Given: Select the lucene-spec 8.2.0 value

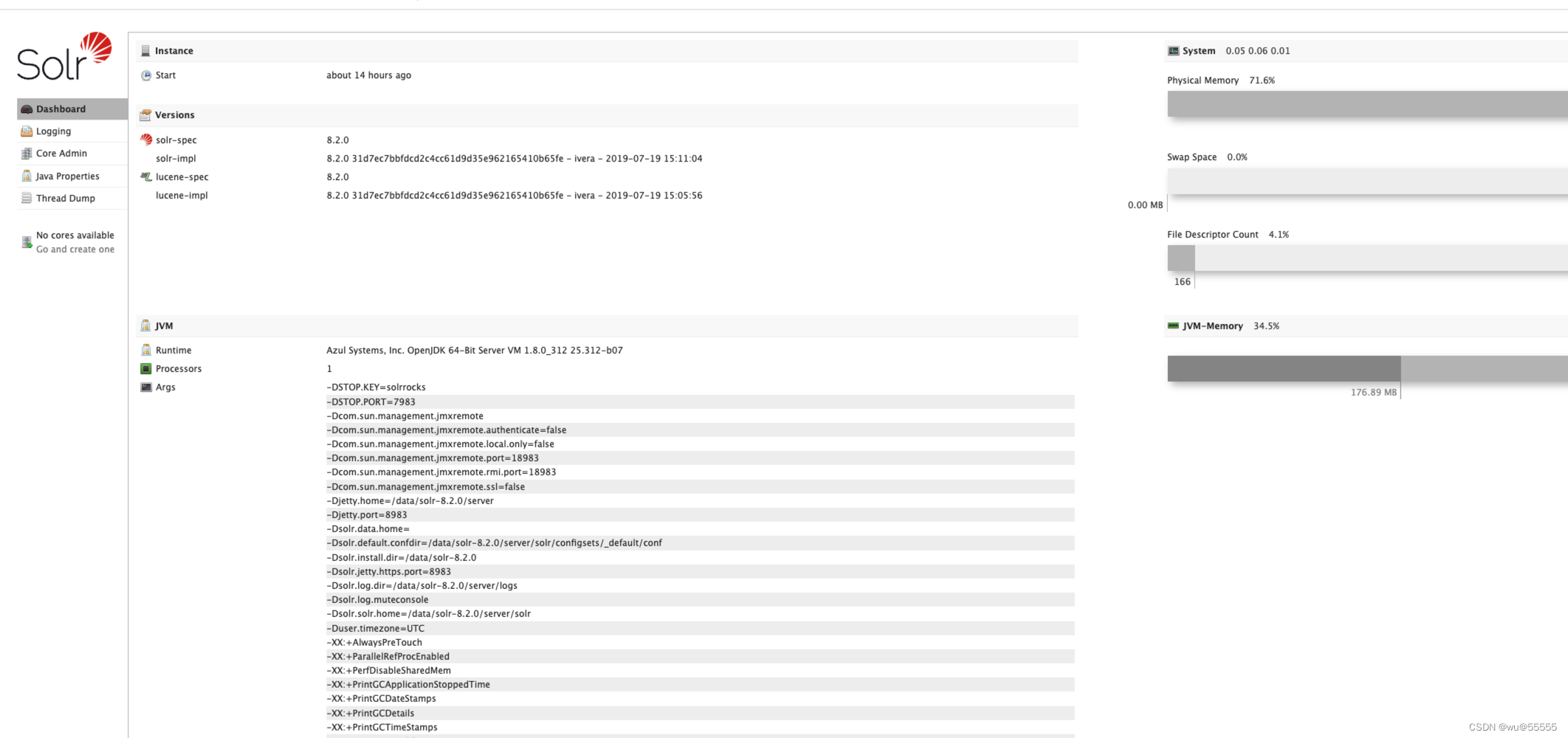Looking at the screenshot, I should 337,177.
